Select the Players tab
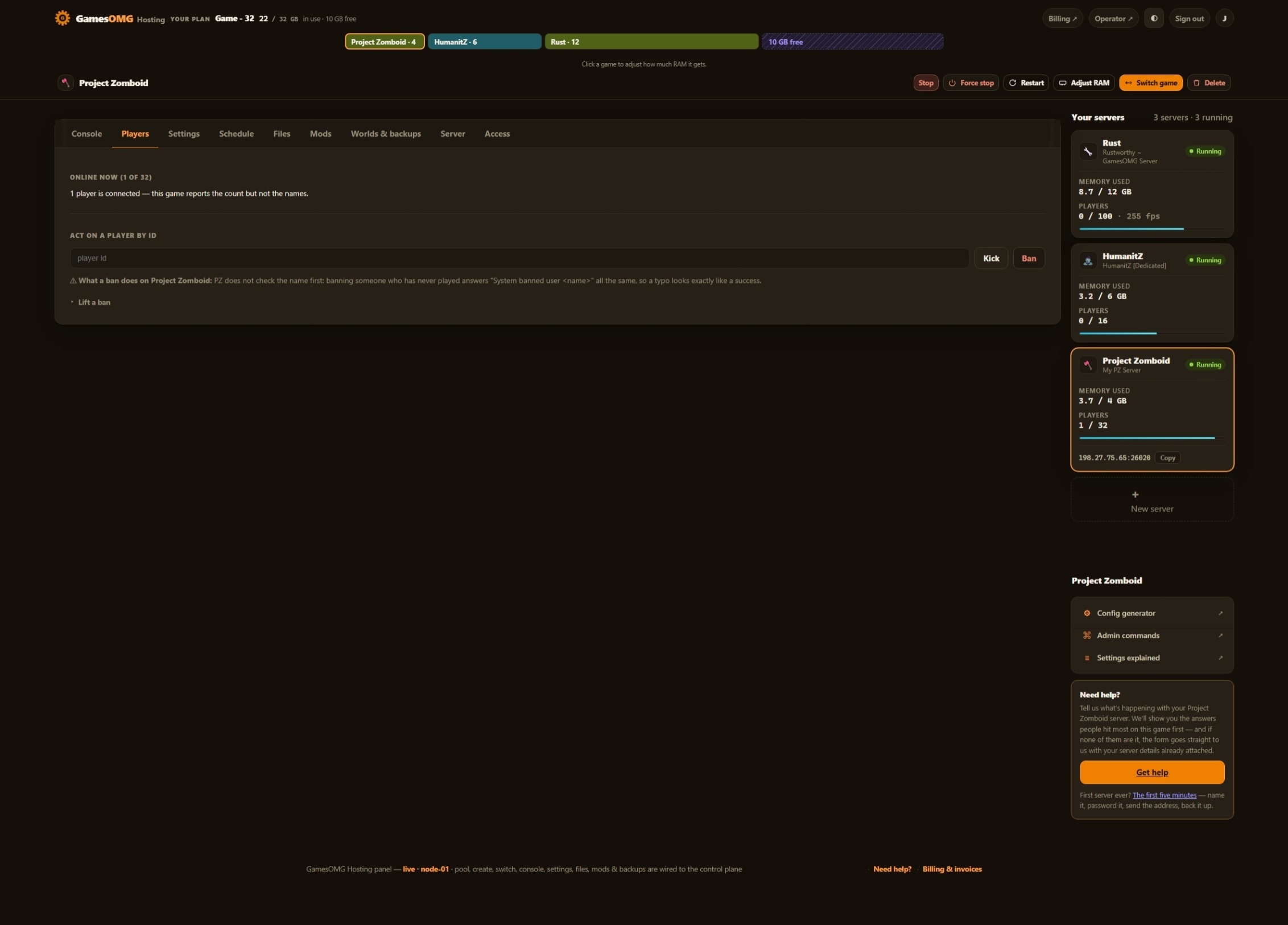Screen dimensions: 1288x925 coord(135,134)
